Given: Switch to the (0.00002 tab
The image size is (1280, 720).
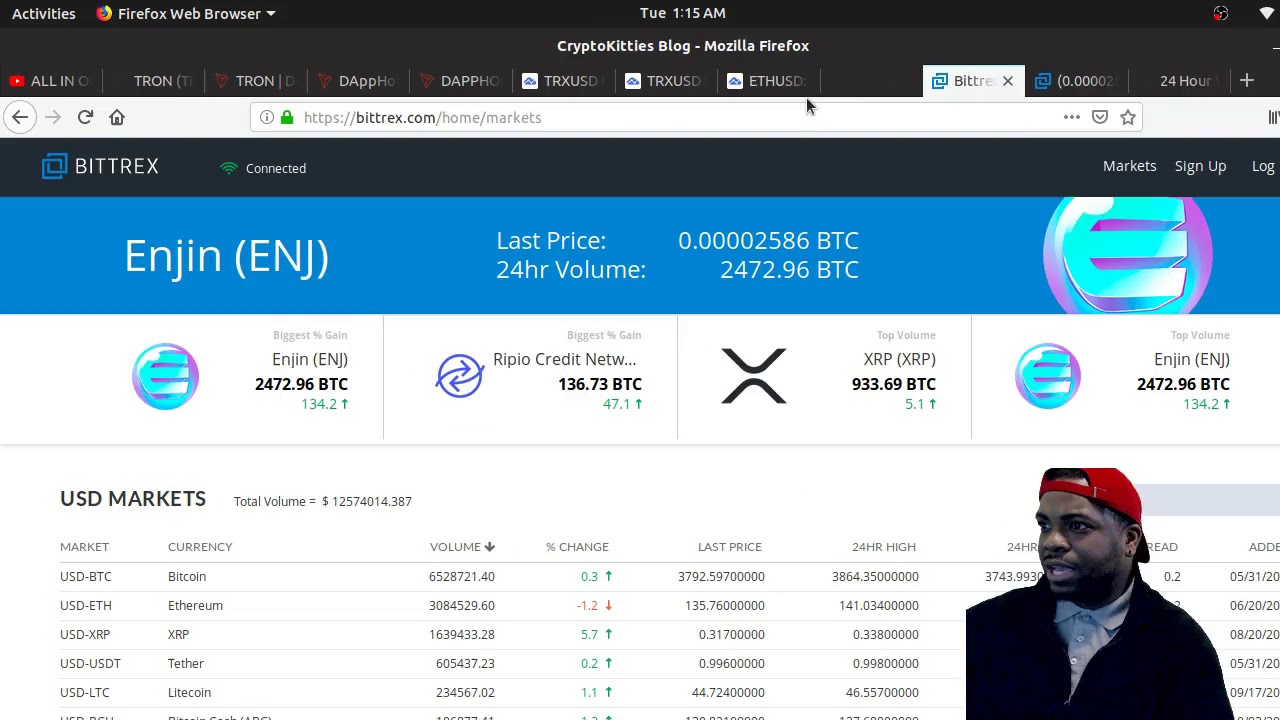Looking at the screenshot, I should [x=1077, y=81].
